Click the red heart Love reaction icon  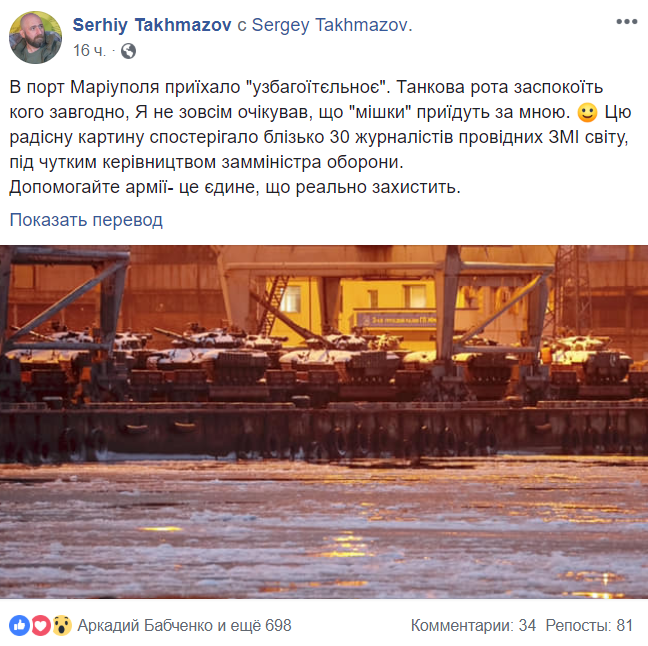coord(40,625)
